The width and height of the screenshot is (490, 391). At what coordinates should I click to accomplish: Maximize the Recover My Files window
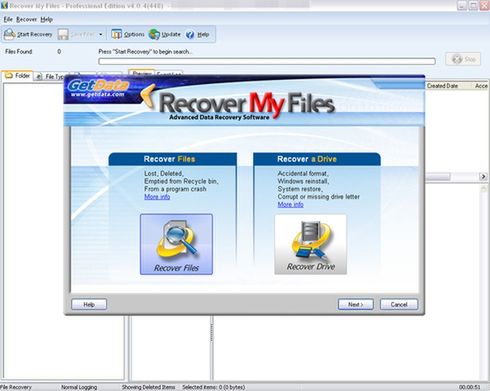point(473,5)
